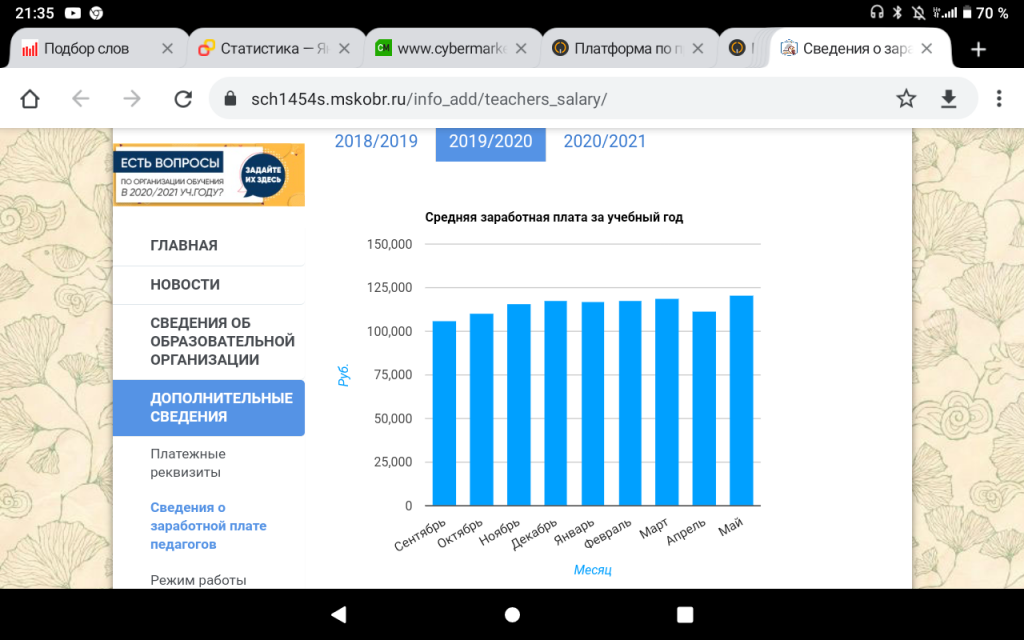Open Chrome three-dot menu
Image resolution: width=1024 pixels, height=640 pixels.
click(998, 98)
